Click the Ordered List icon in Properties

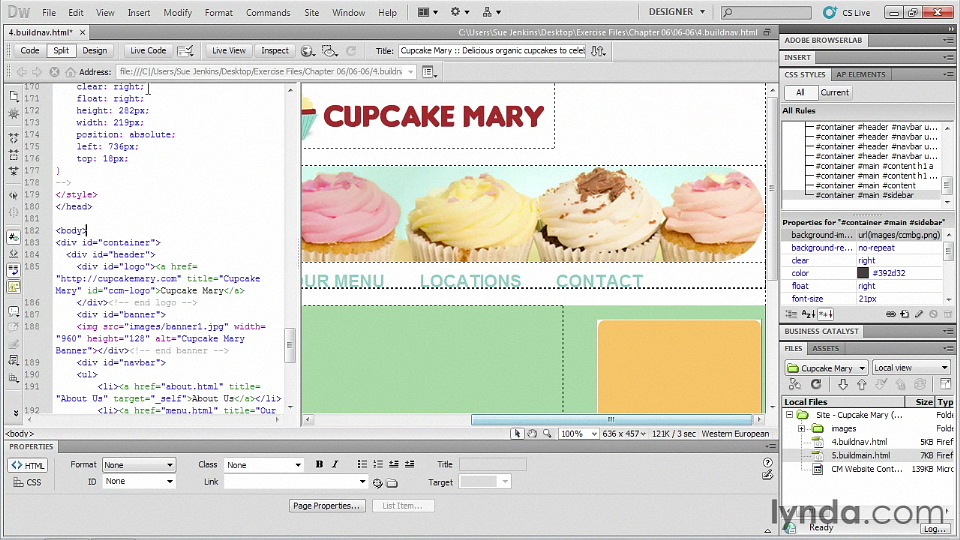(378, 465)
